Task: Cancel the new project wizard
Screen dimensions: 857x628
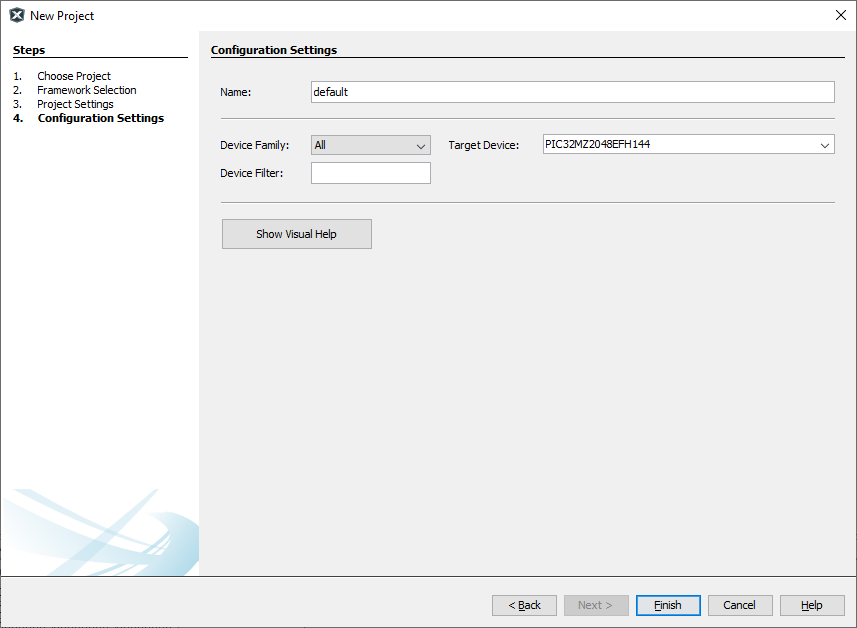Action: [740, 605]
